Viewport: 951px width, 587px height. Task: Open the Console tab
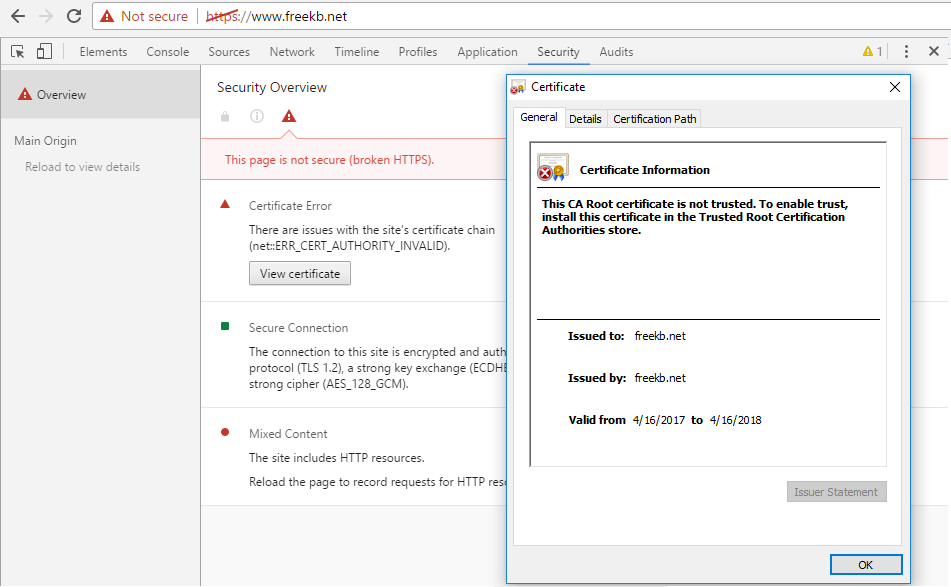[168, 52]
